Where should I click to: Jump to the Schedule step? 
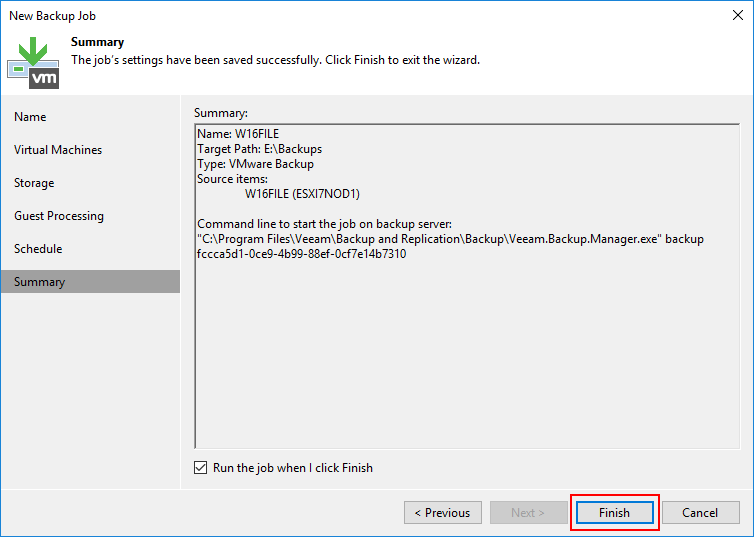(x=38, y=249)
